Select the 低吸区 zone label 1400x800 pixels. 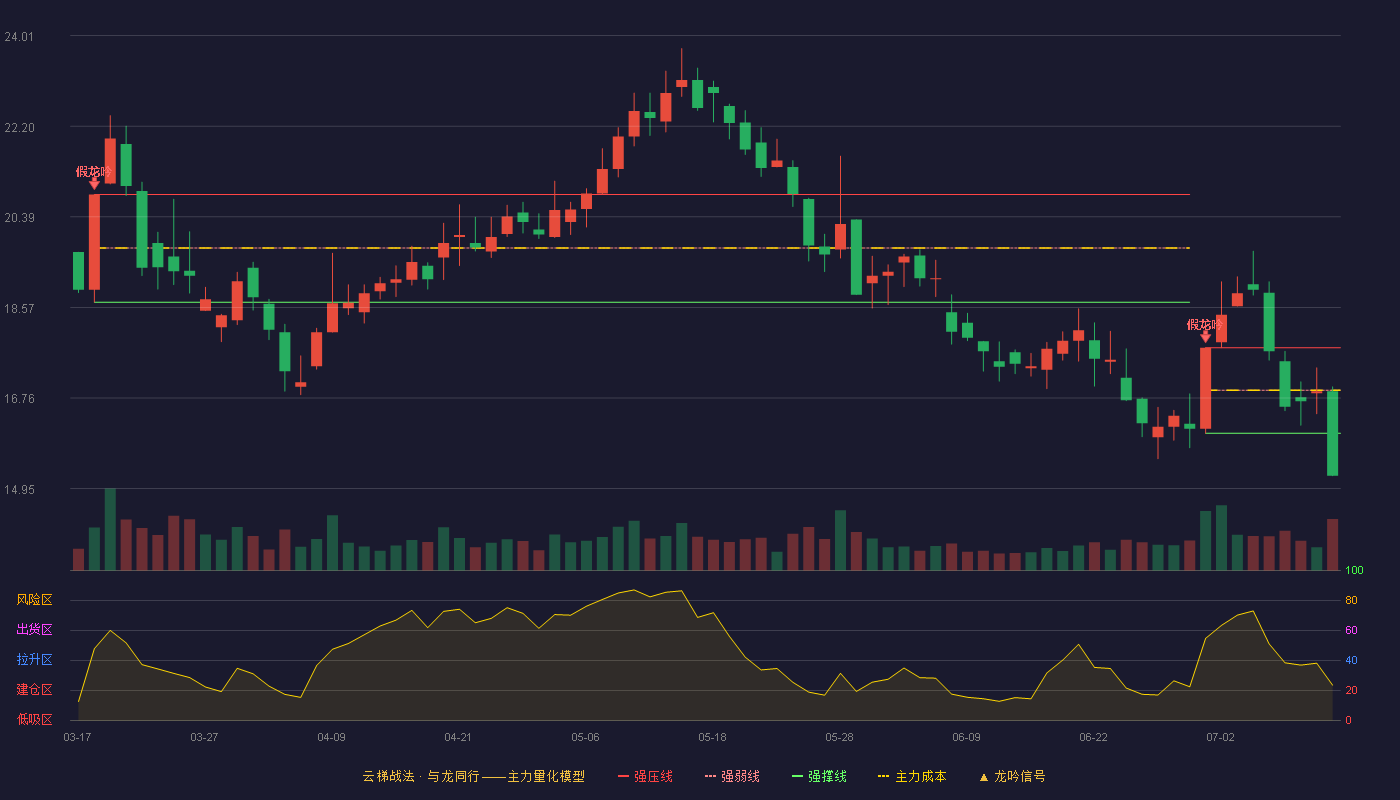coord(34,719)
